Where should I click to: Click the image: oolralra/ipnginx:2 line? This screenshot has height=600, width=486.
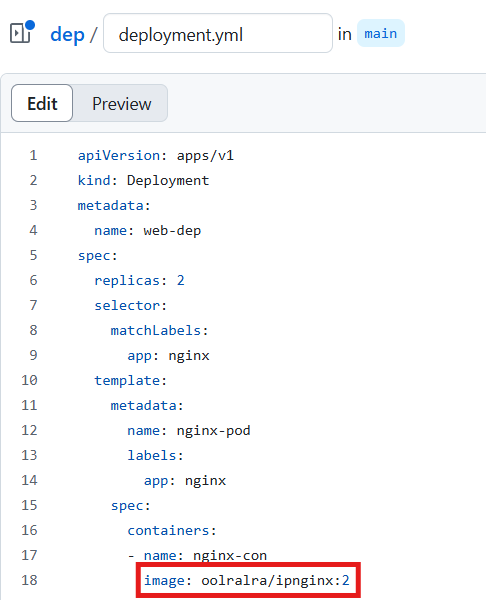click(247, 580)
